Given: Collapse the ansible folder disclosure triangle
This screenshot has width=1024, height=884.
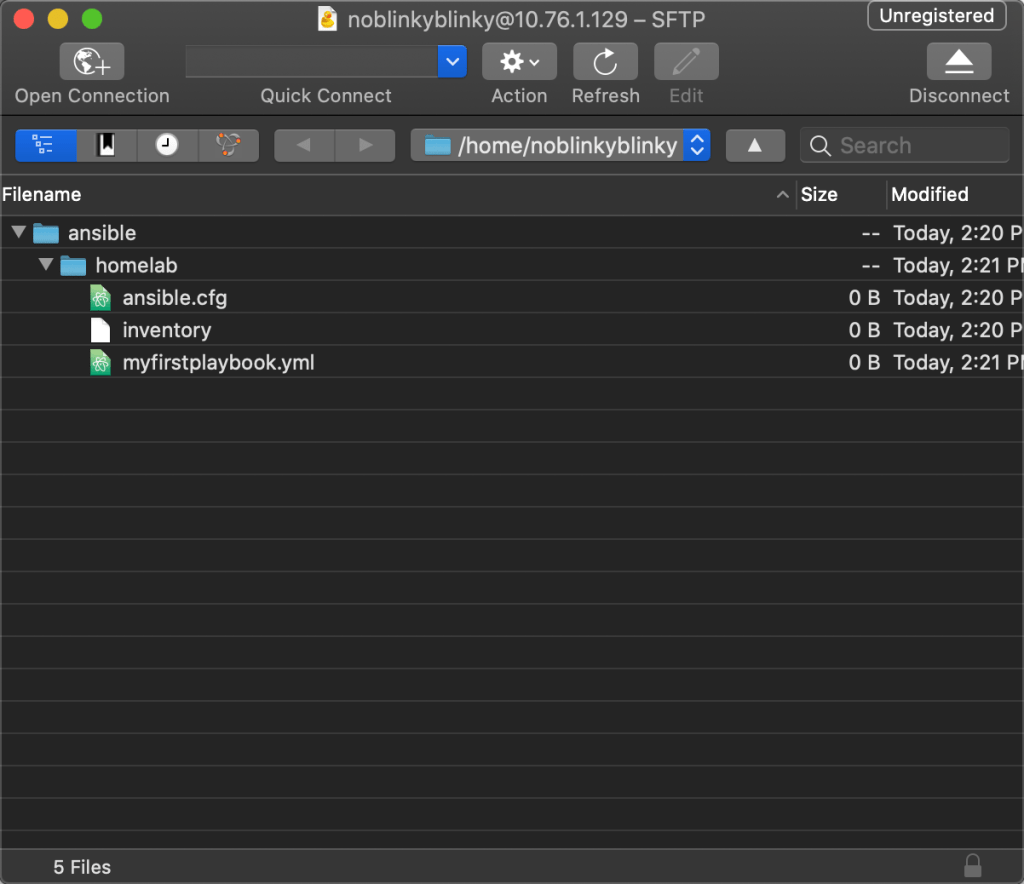Looking at the screenshot, I should (x=18, y=233).
